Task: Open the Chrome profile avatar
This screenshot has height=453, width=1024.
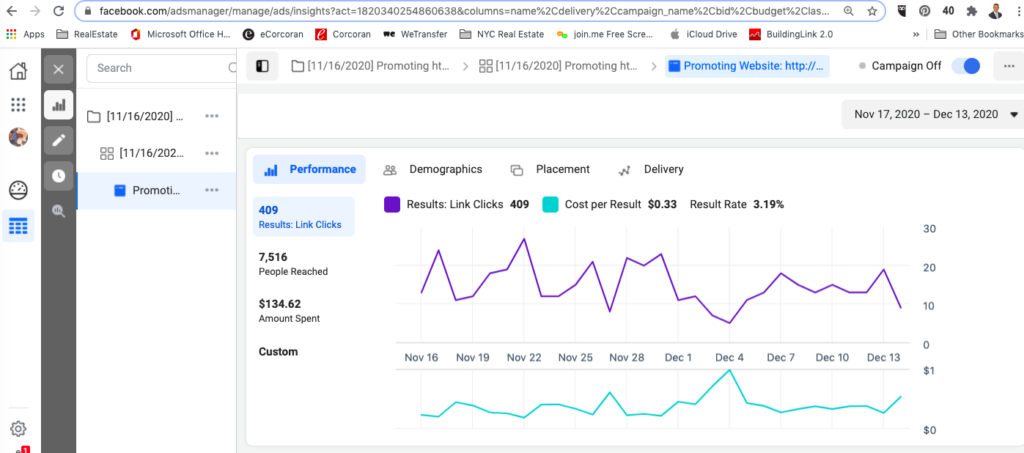Action: (x=995, y=11)
